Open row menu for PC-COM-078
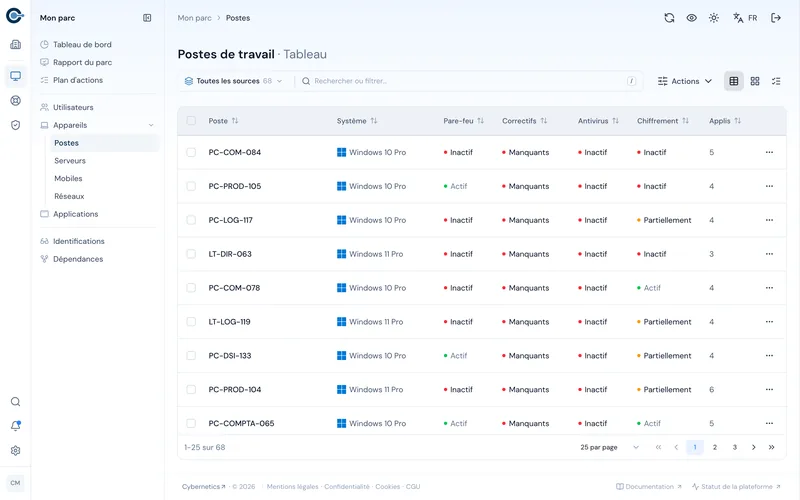Viewport: 800px width, 500px height. (769, 288)
